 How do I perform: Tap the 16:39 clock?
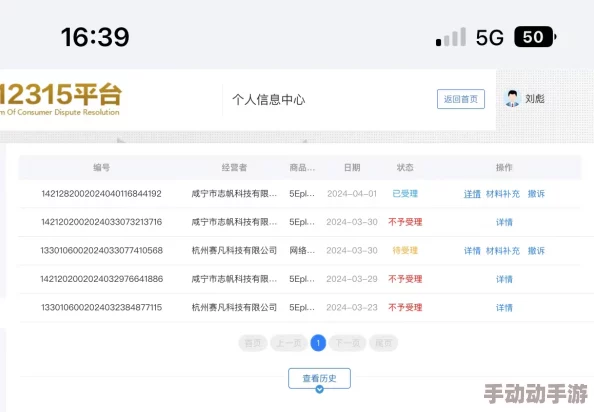coord(95,37)
